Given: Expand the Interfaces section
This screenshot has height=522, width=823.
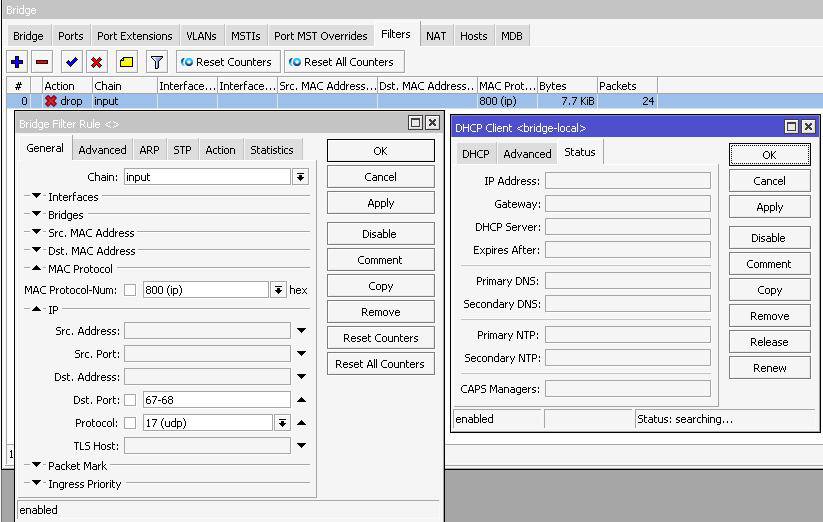Looking at the screenshot, I should point(36,196).
